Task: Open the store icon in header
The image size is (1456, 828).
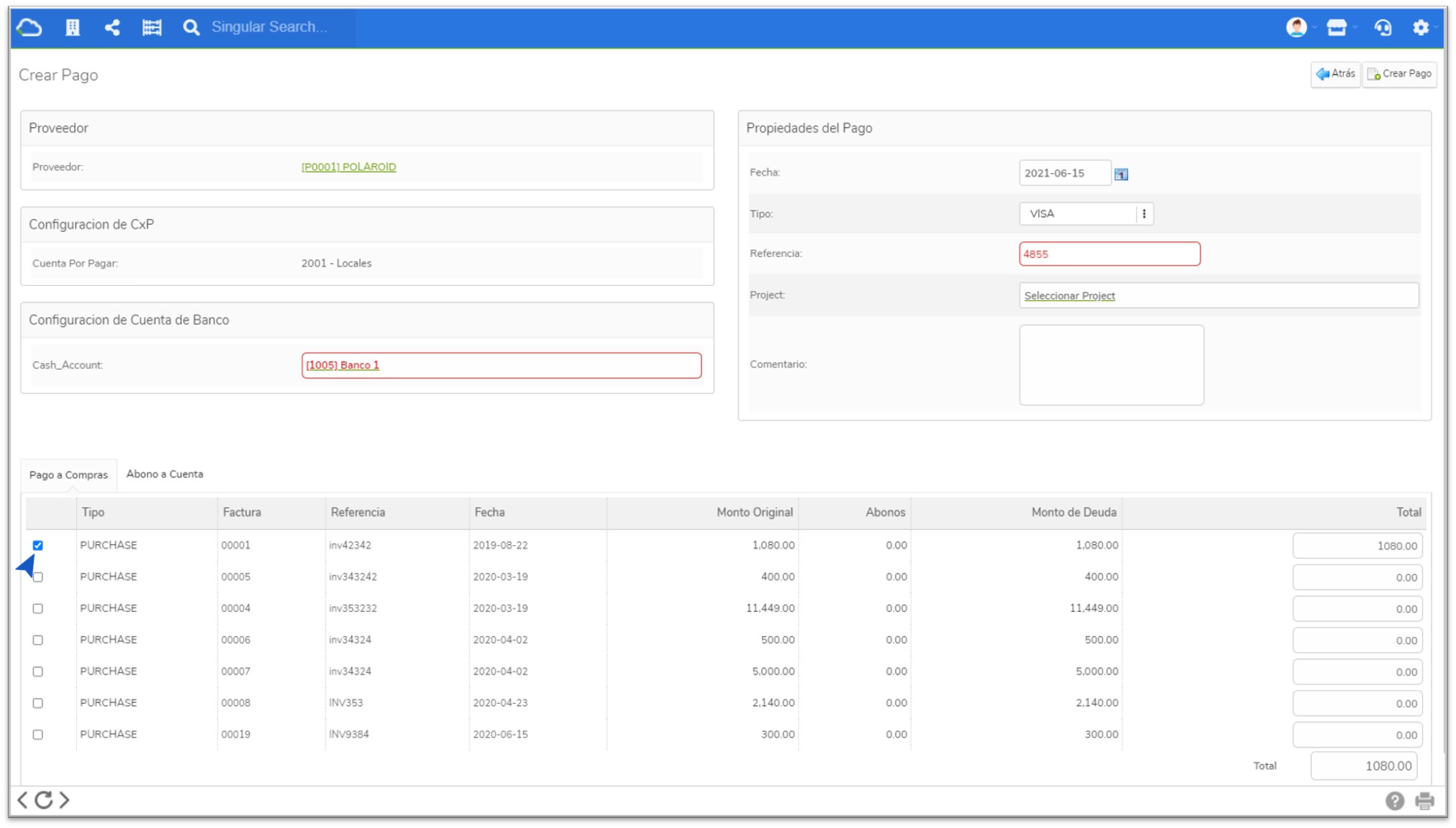Action: 1336,27
